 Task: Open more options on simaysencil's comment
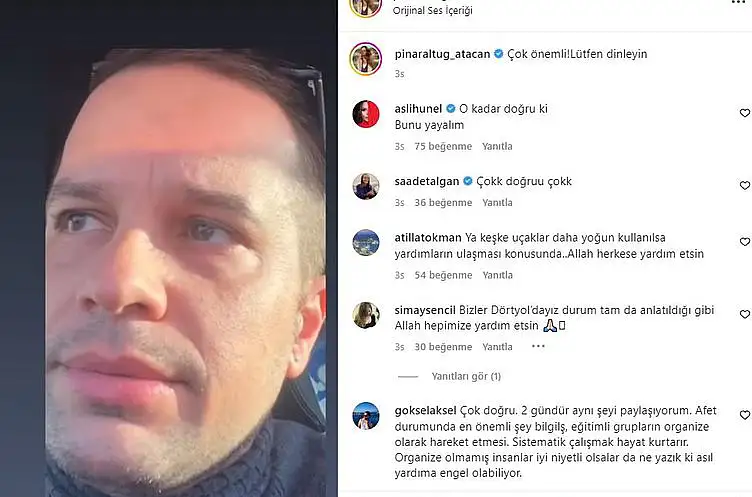coord(538,346)
